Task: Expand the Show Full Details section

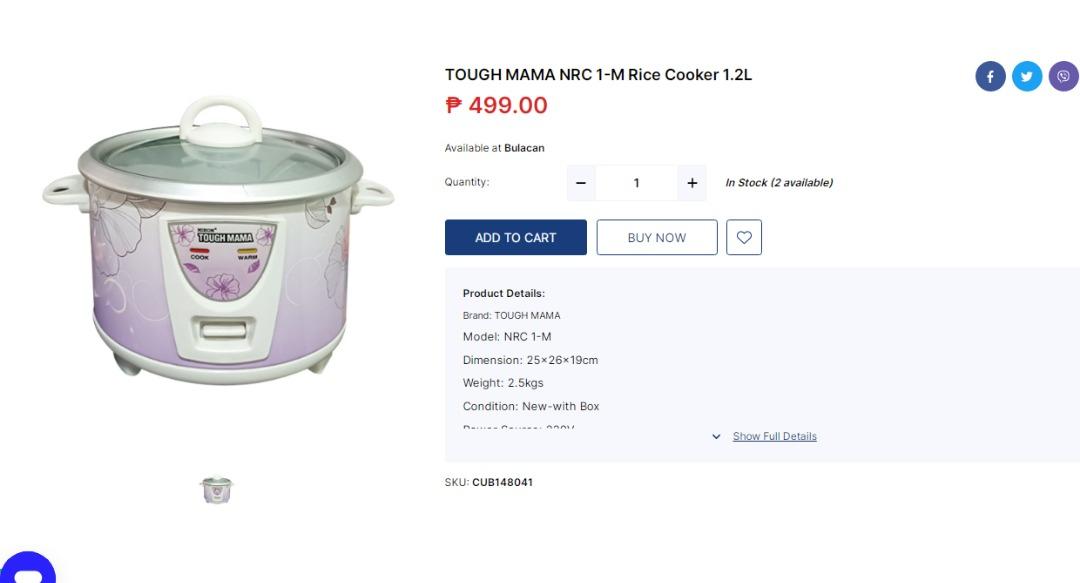Action: pos(774,436)
